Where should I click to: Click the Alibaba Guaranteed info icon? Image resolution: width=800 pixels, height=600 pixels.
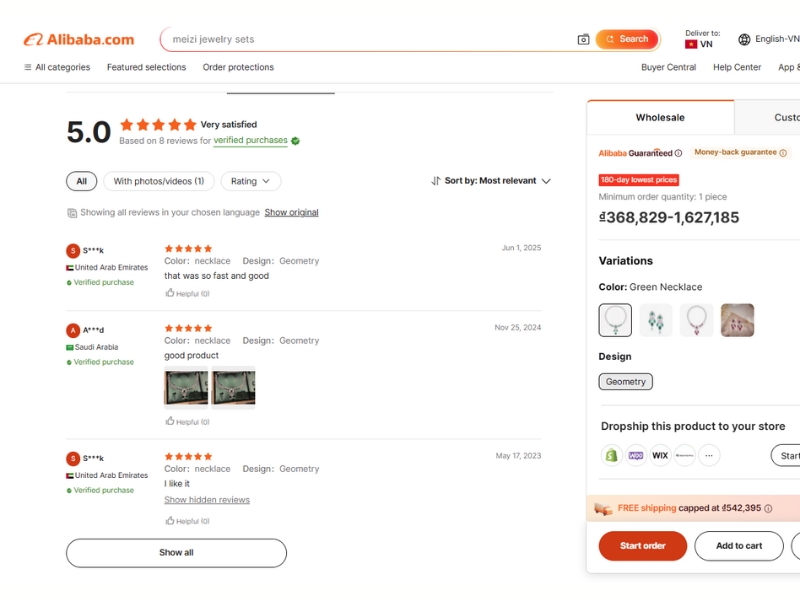click(x=677, y=153)
